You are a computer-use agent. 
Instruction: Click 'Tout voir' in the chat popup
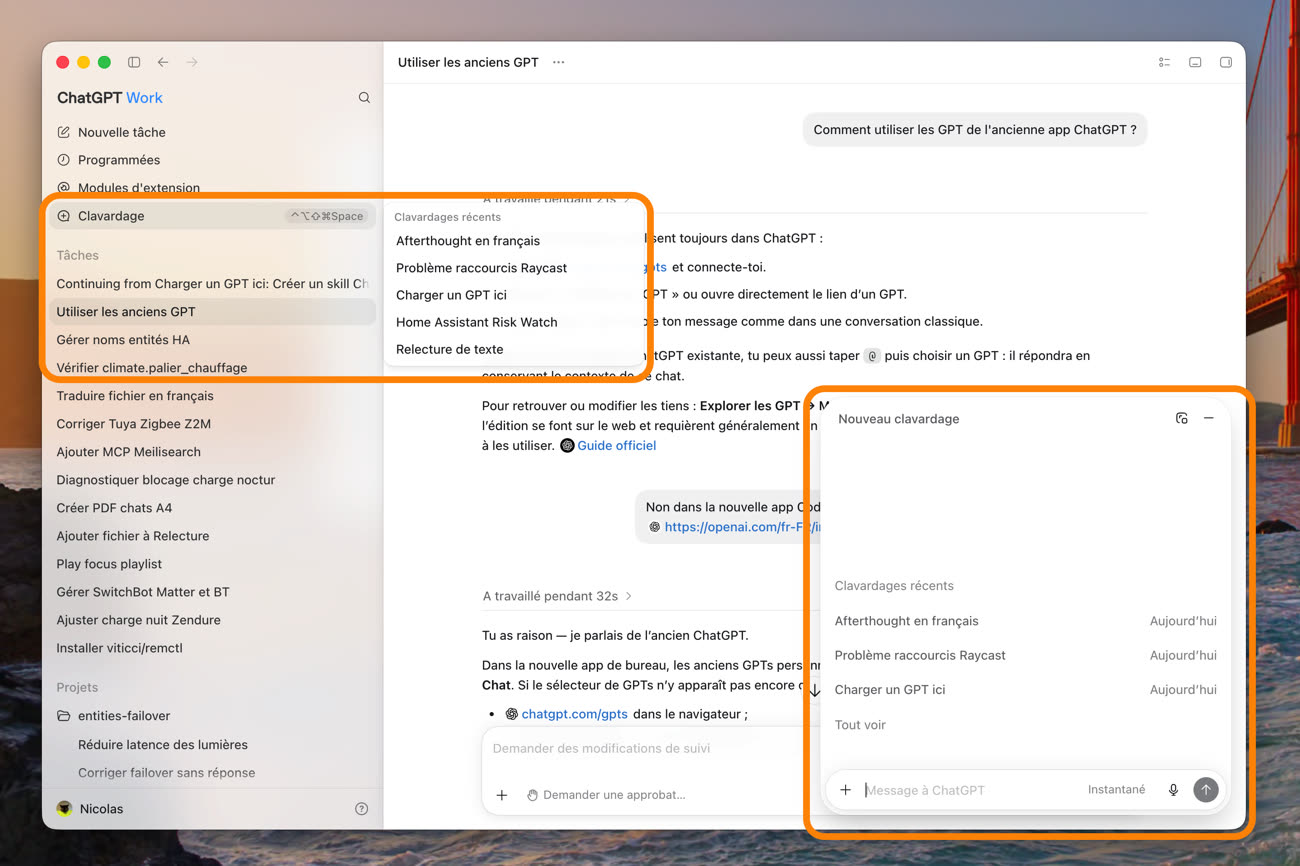pos(860,725)
